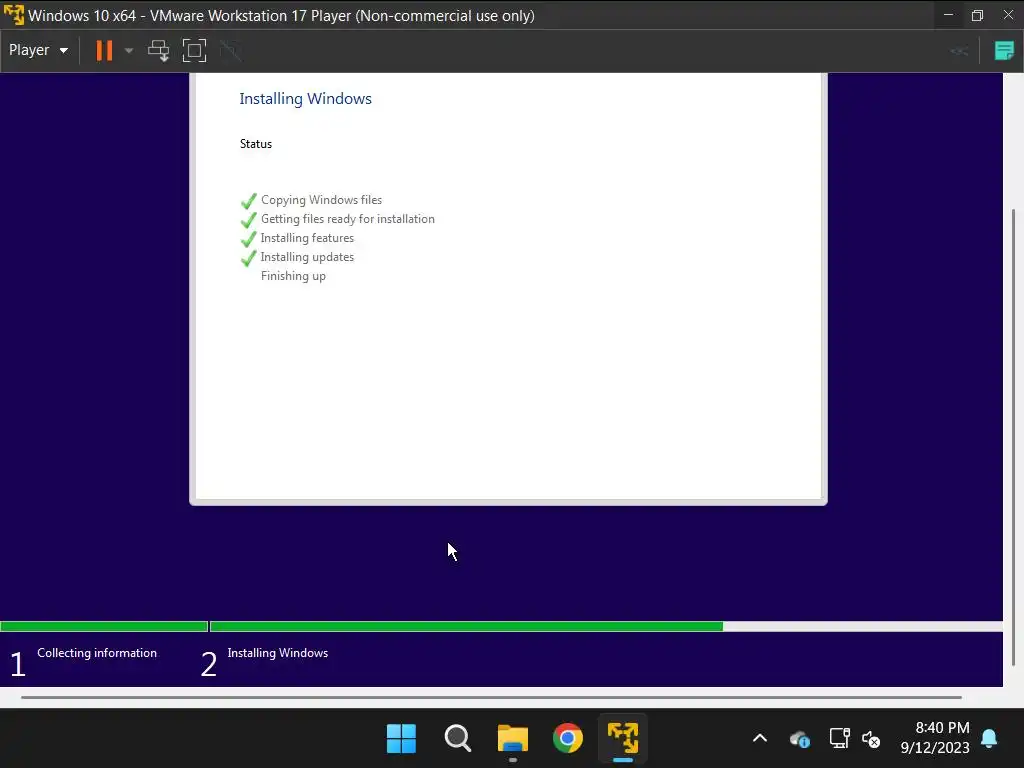Open the green notes/message log icon

point(1004,50)
